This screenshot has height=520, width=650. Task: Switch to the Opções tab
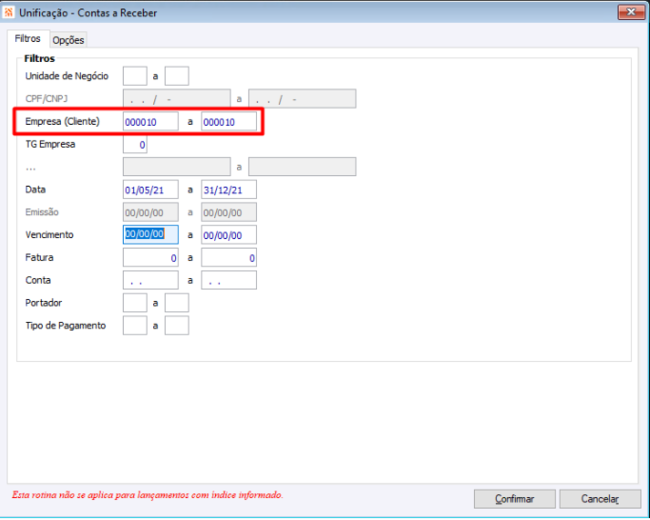(68, 40)
